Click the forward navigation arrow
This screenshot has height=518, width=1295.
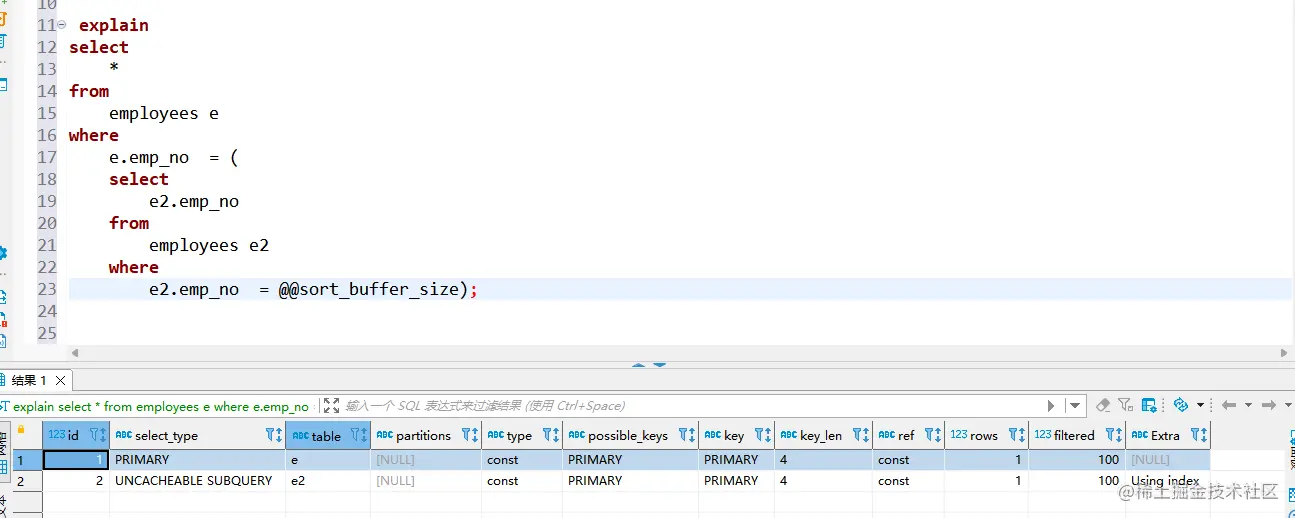point(1268,405)
